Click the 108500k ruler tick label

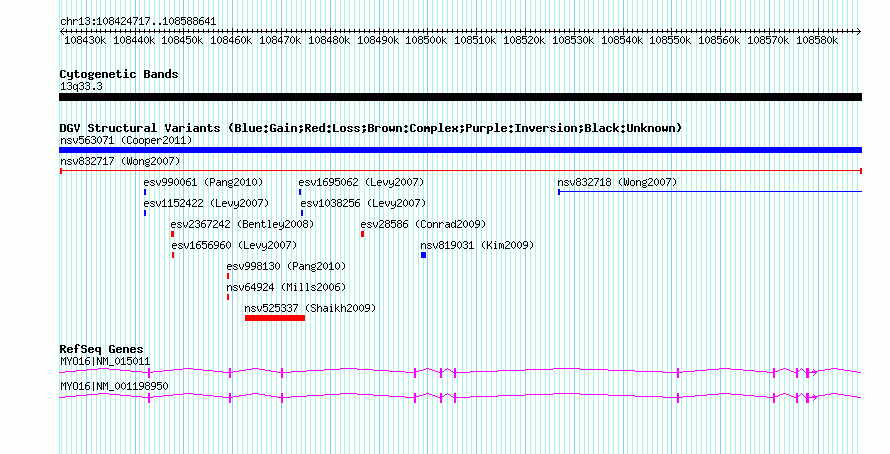click(426, 40)
